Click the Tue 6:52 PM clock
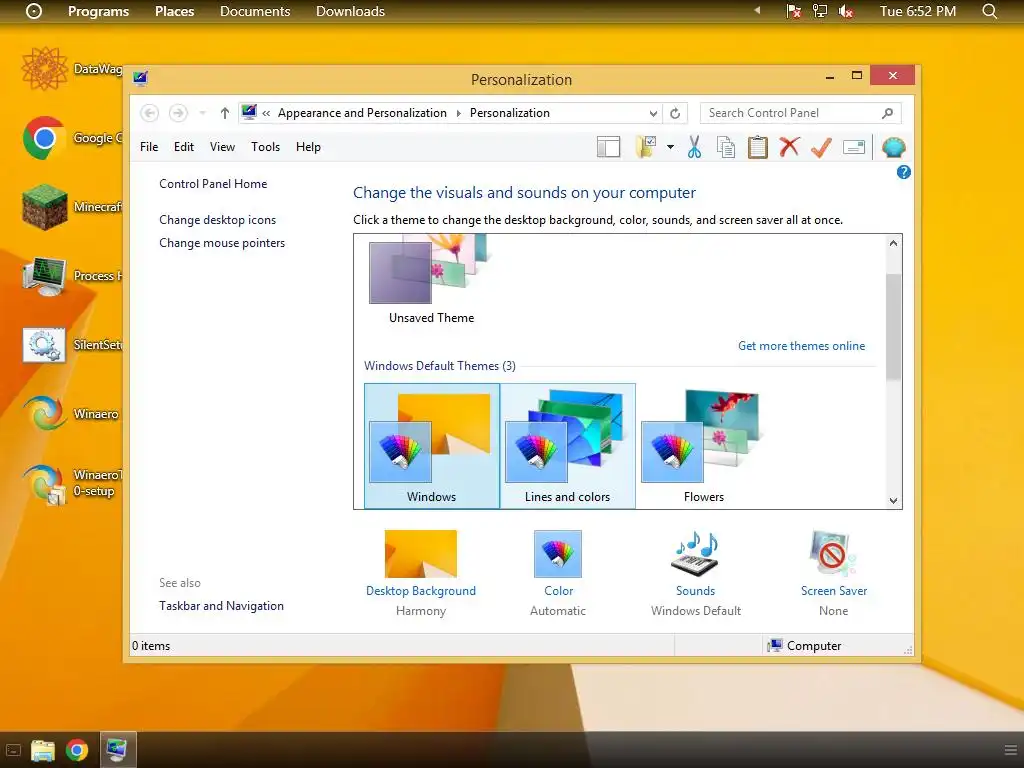The height and width of the screenshot is (768, 1024). 918,11
